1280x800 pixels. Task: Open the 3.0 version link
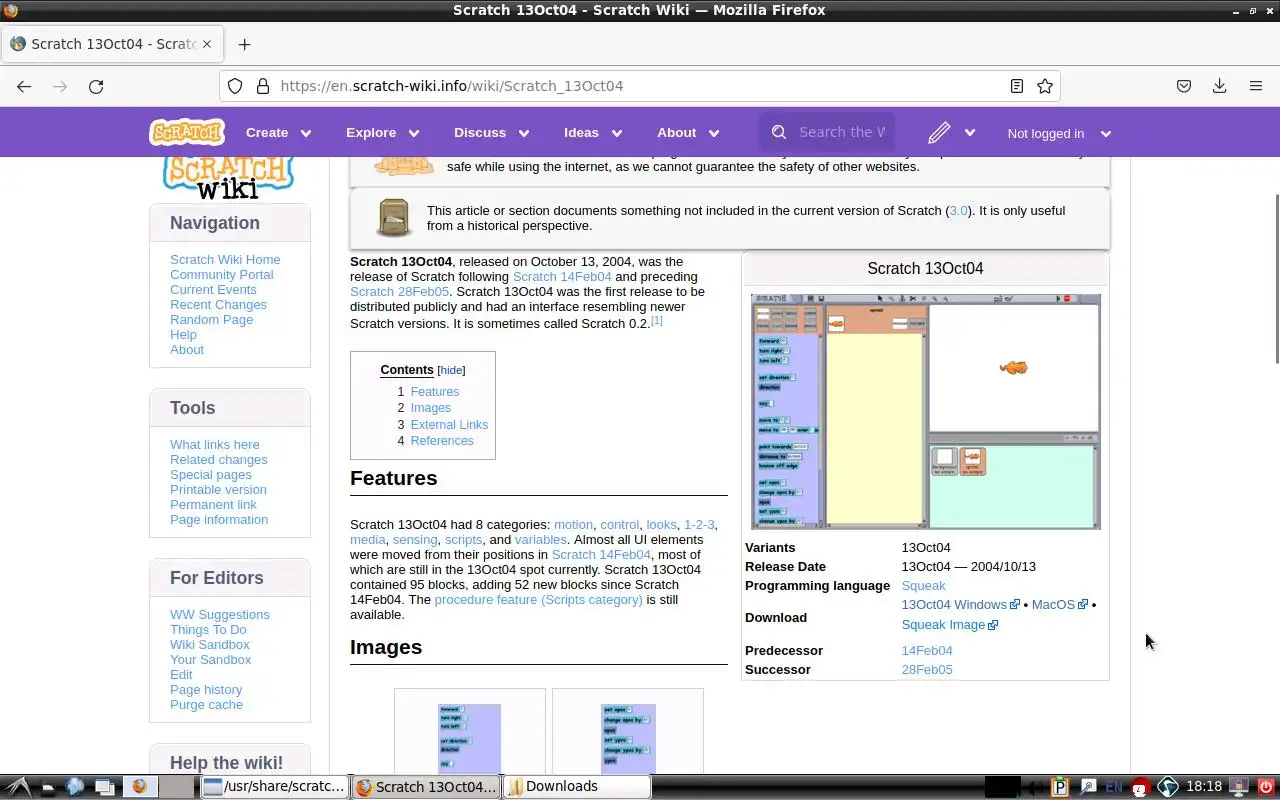958,211
